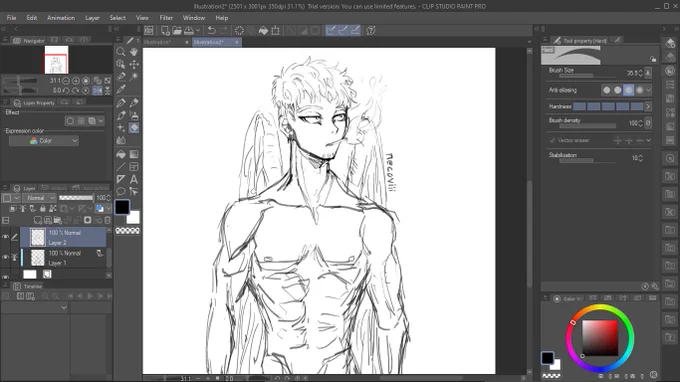
Task: Select the Hand move tool
Action: pos(134,52)
